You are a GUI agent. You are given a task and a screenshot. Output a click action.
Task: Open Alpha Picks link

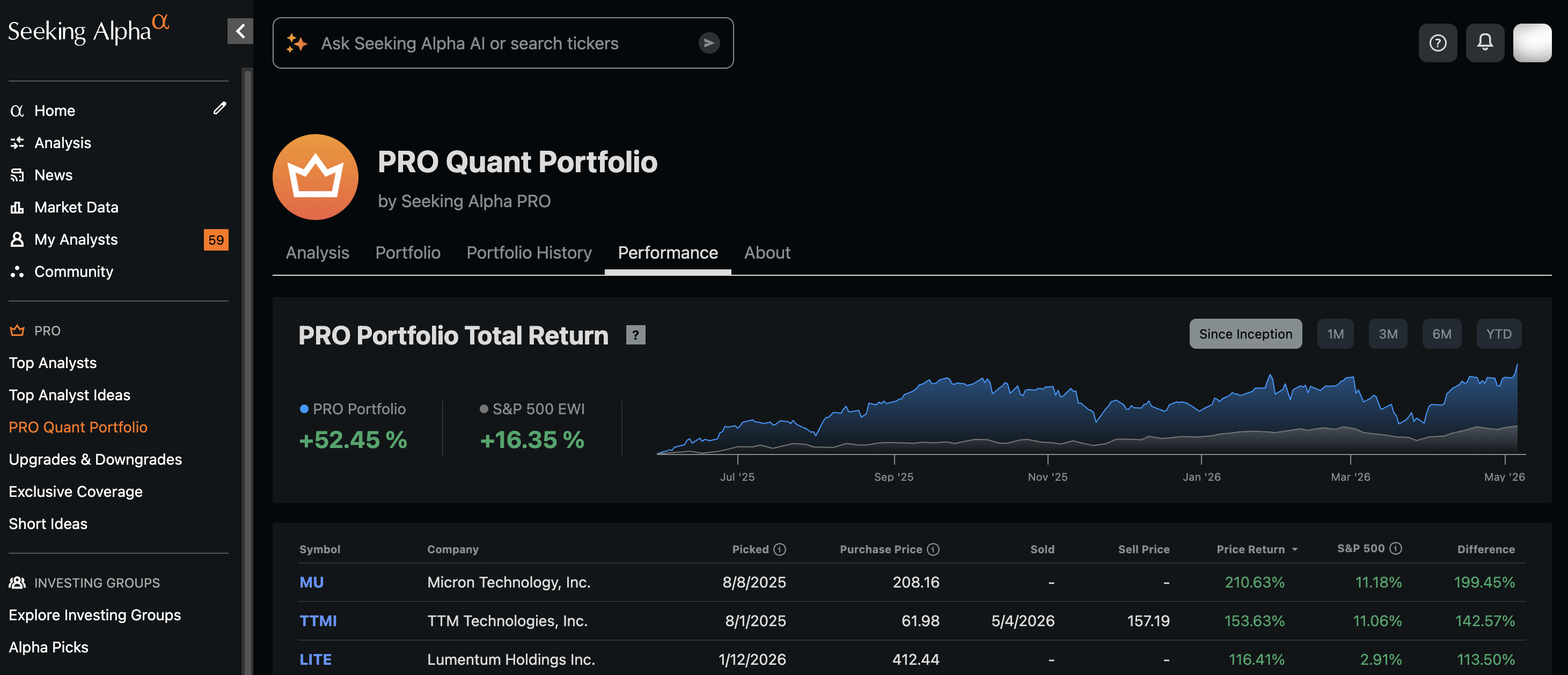[x=48, y=648]
